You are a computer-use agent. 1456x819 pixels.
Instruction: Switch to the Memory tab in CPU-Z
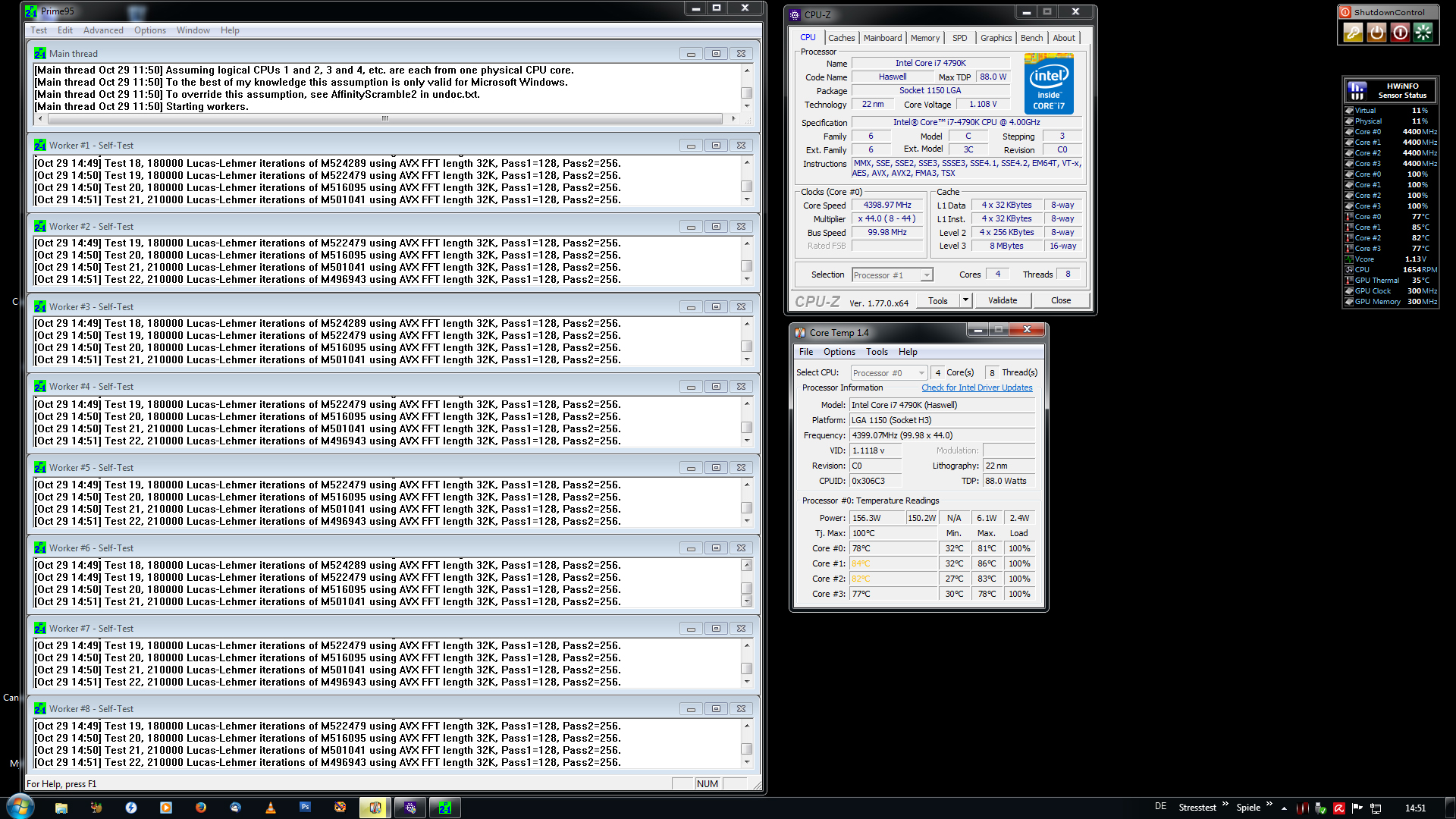point(924,38)
